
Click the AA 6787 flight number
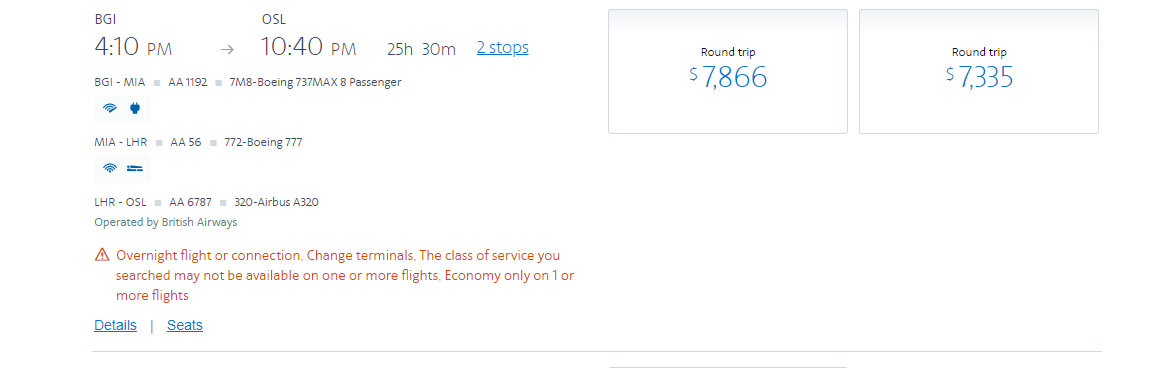[x=190, y=202]
